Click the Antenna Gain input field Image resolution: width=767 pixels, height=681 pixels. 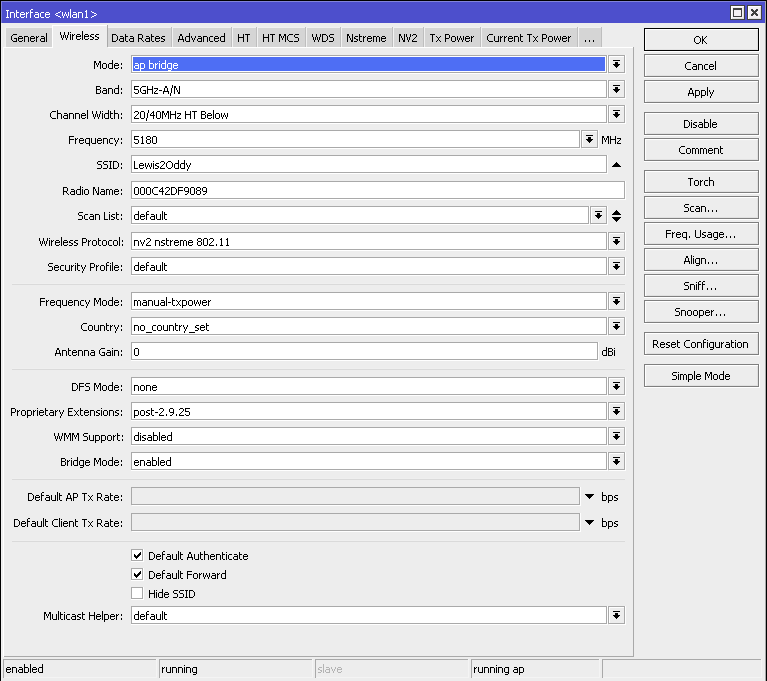pos(364,352)
